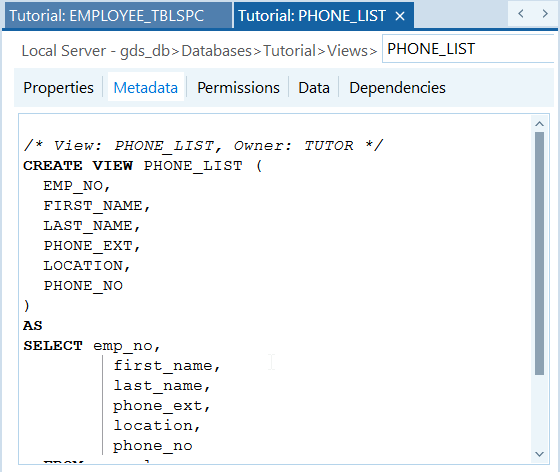Switch to Tutorial: EMPLOYEE_TBLSPC tab
Image resolution: width=560 pixels, height=472 pixels.
tap(118, 15)
